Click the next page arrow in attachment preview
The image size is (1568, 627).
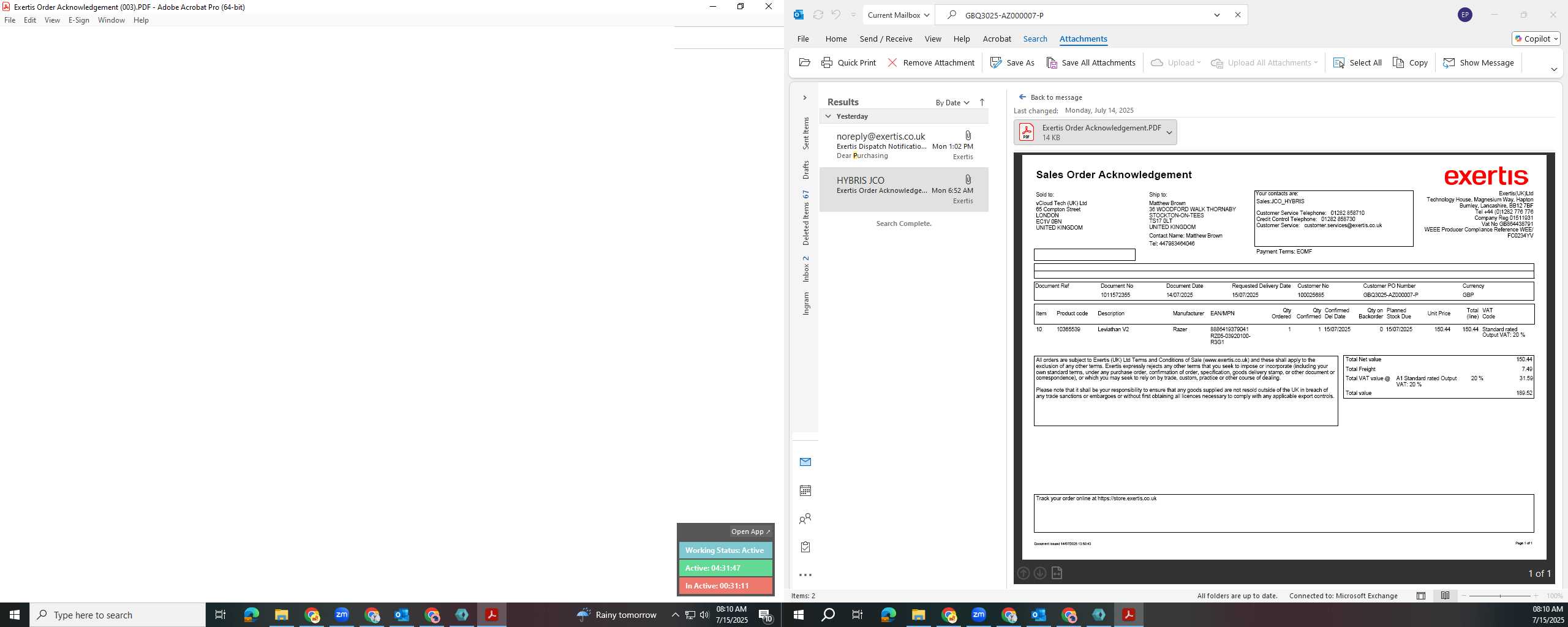tap(1039, 573)
